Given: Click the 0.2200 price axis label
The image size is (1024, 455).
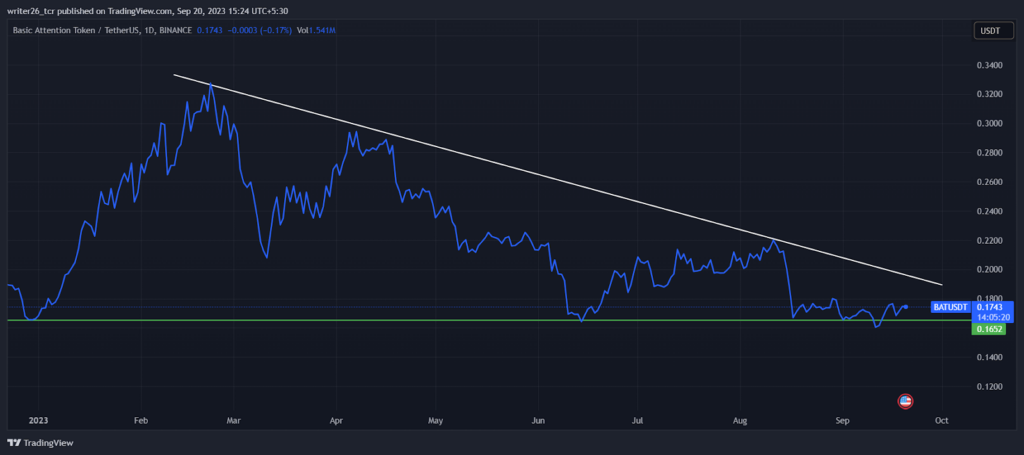Looking at the screenshot, I should point(987,241).
